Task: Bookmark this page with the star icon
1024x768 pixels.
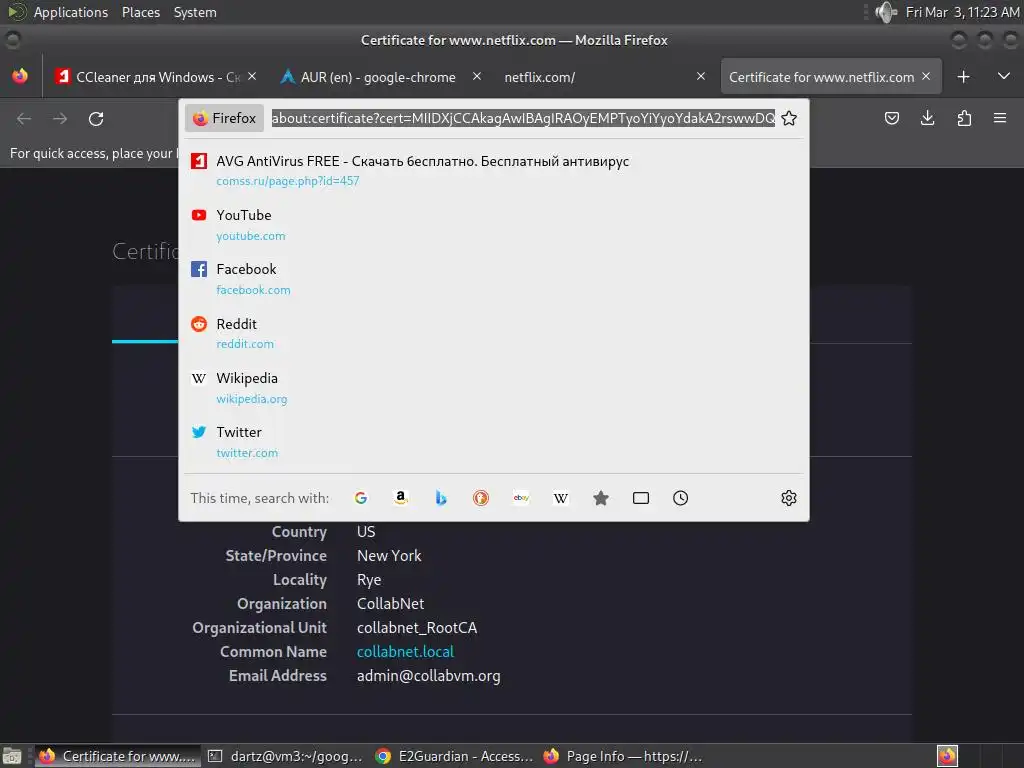Action: (789, 118)
